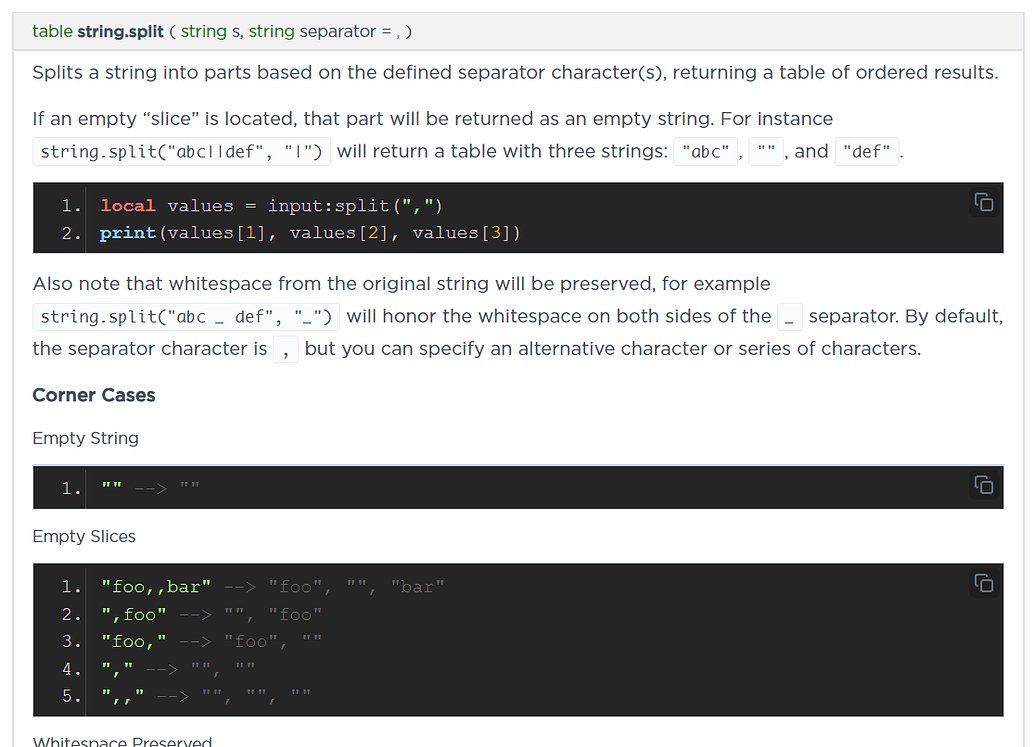Viewport: 1035px width, 747px height.
Task: Select the Empty Slices subsection label
Action: click(84, 537)
